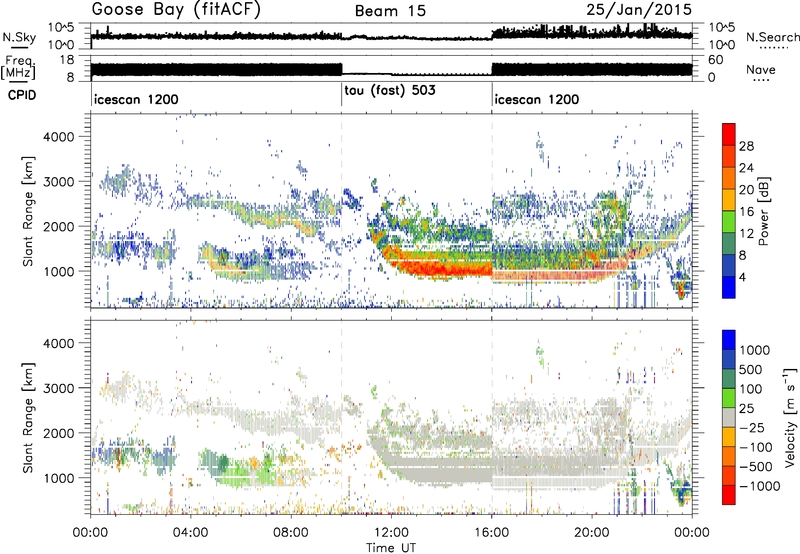800x554 pixels.
Task: Click 'Slant Range [km]' label of power panel
Action: click(x=28, y=211)
